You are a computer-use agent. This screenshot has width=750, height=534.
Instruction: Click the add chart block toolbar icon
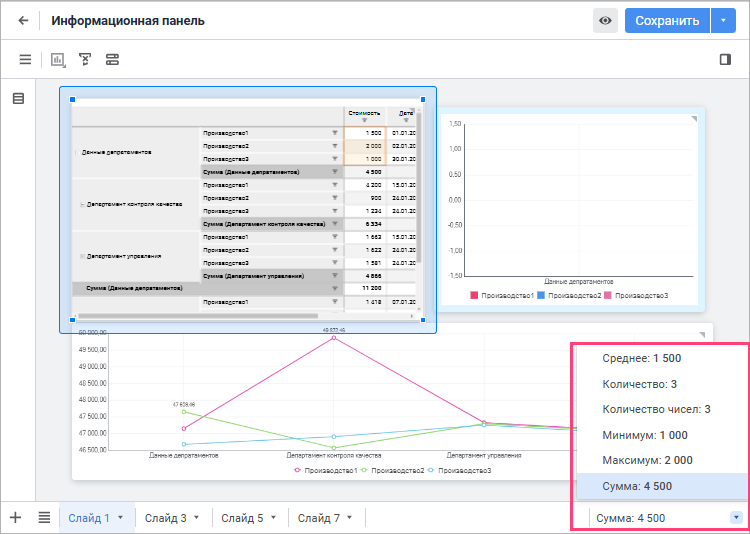[x=58, y=60]
